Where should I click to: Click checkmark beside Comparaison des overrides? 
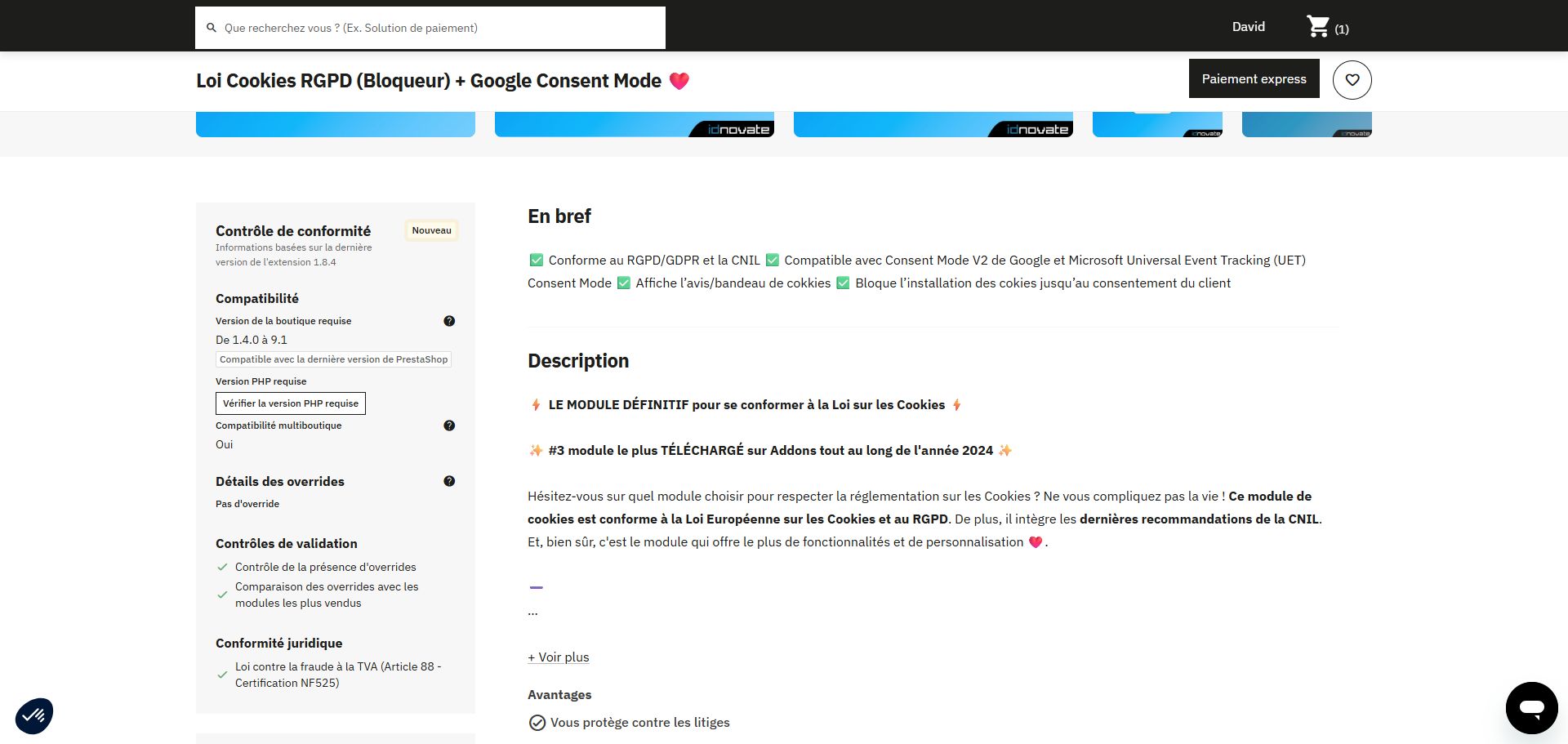pos(222,595)
